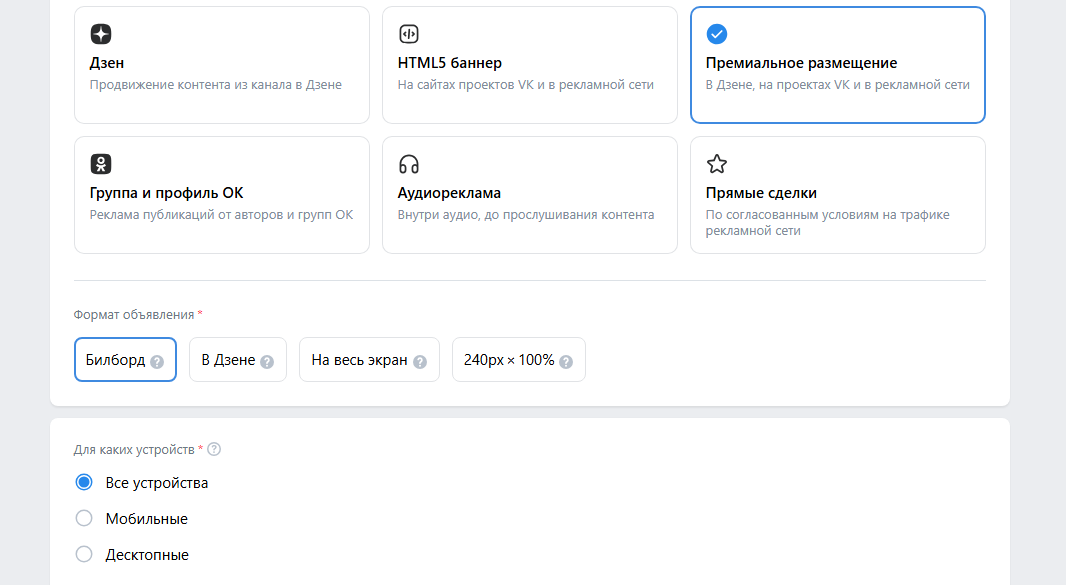Select the На весь экран format
The height and width of the screenshot is (585, 1066).
tap(369, 360)
